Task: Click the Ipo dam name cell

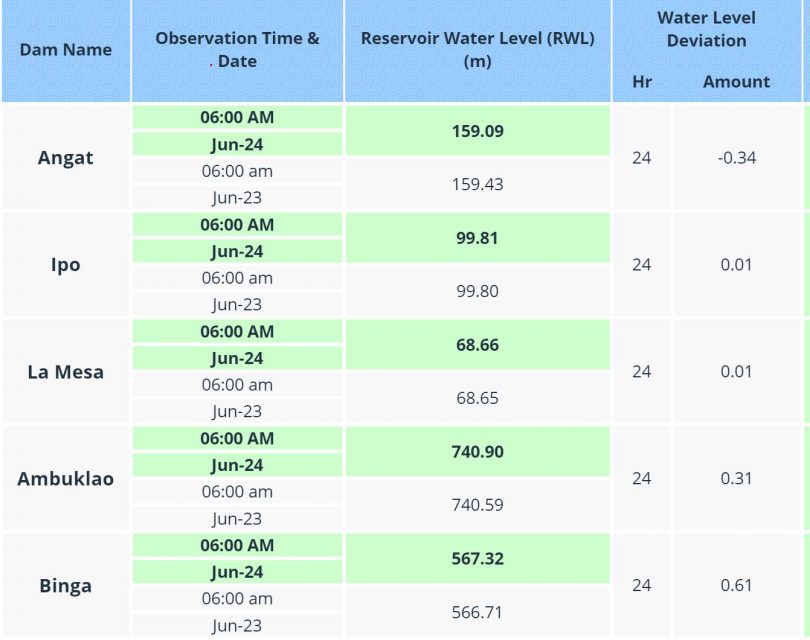Action: point(66,265)
